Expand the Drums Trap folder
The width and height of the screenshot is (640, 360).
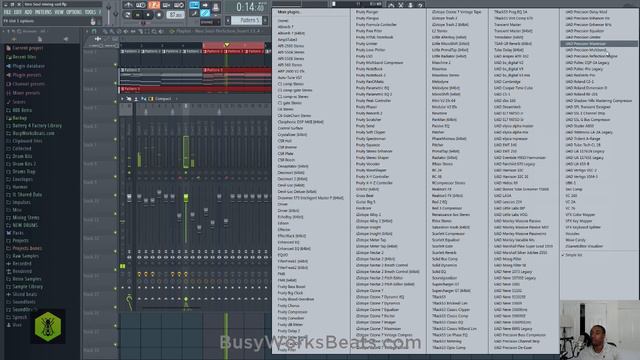tap(24, 171)
